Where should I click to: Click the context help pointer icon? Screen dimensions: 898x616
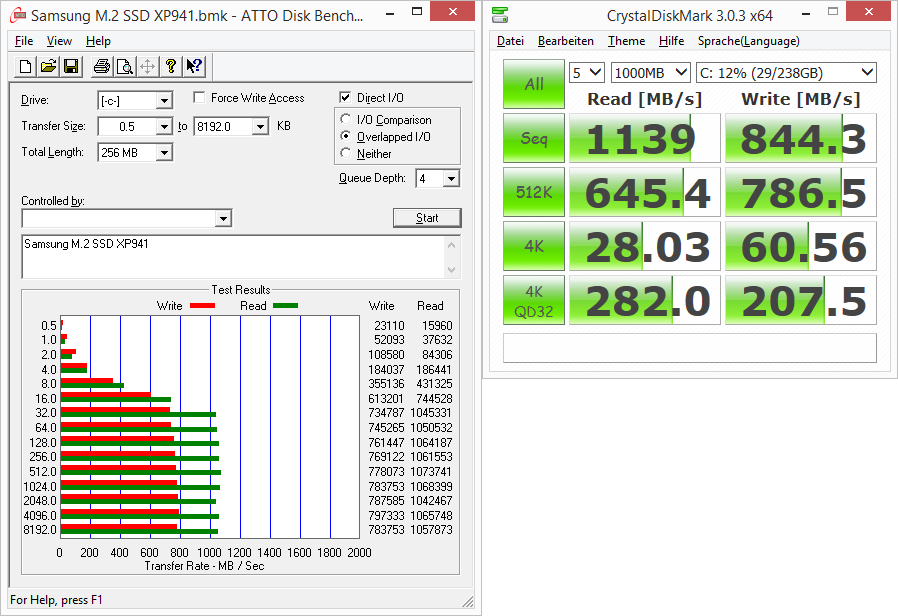(194, 66)
